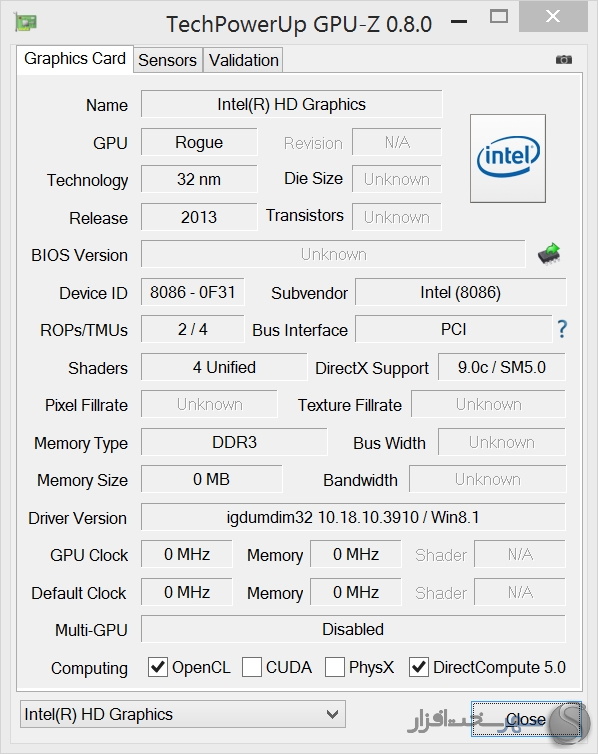This screenshot has width=598, height=754.
Task: Click the camera screenshot icon
Action: pyautogui.click(x=563, y=60)
